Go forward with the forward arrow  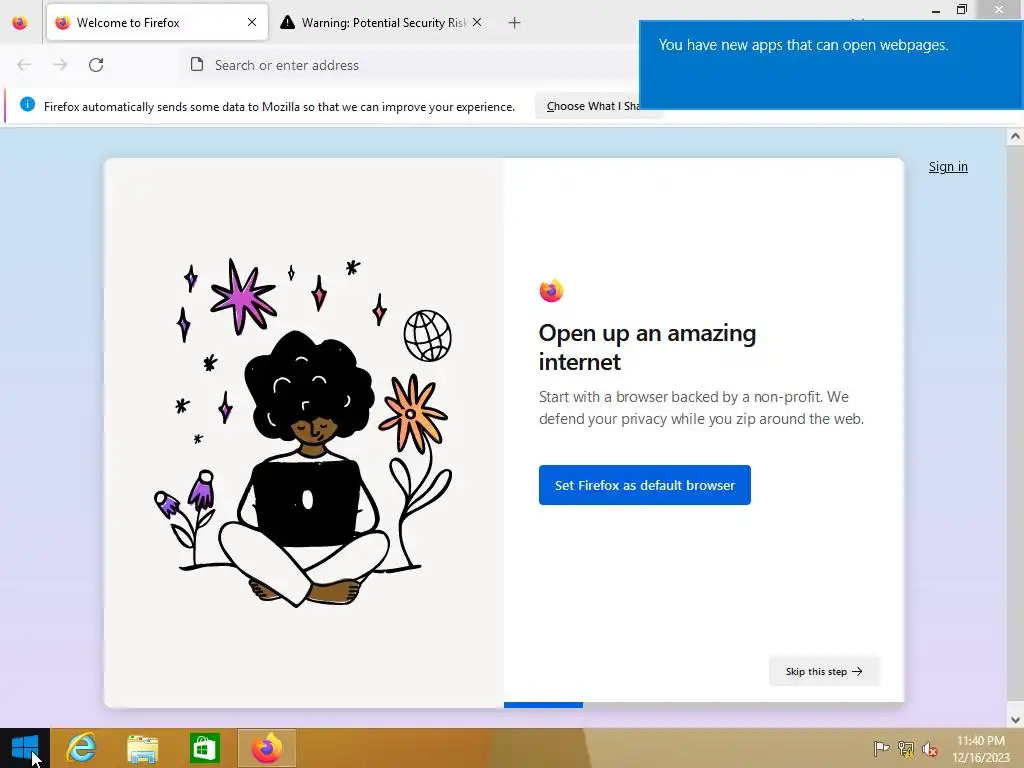pyautogui.click(x=60, y=65)
